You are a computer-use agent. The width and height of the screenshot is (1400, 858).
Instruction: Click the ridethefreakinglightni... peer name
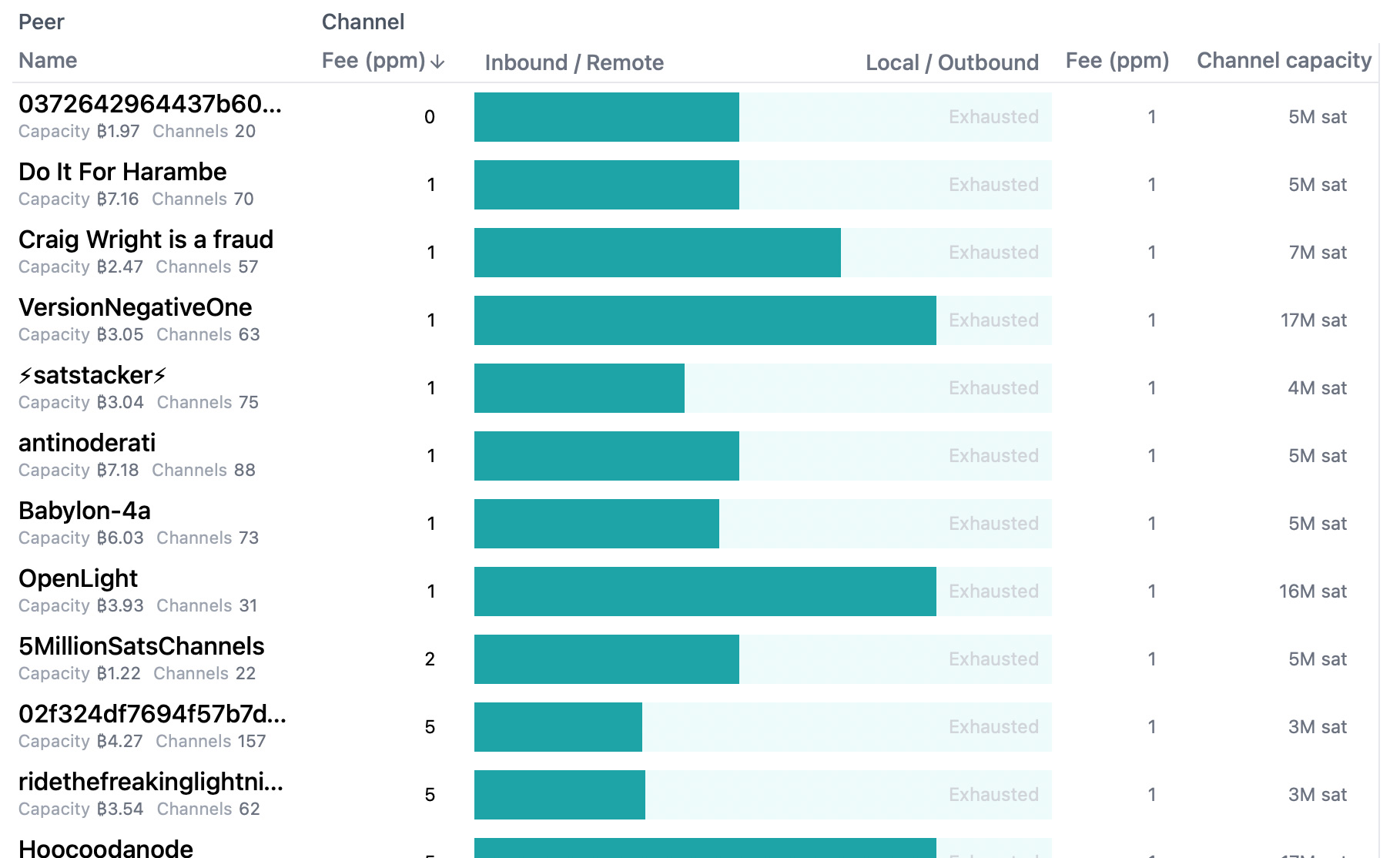point(151,782)
